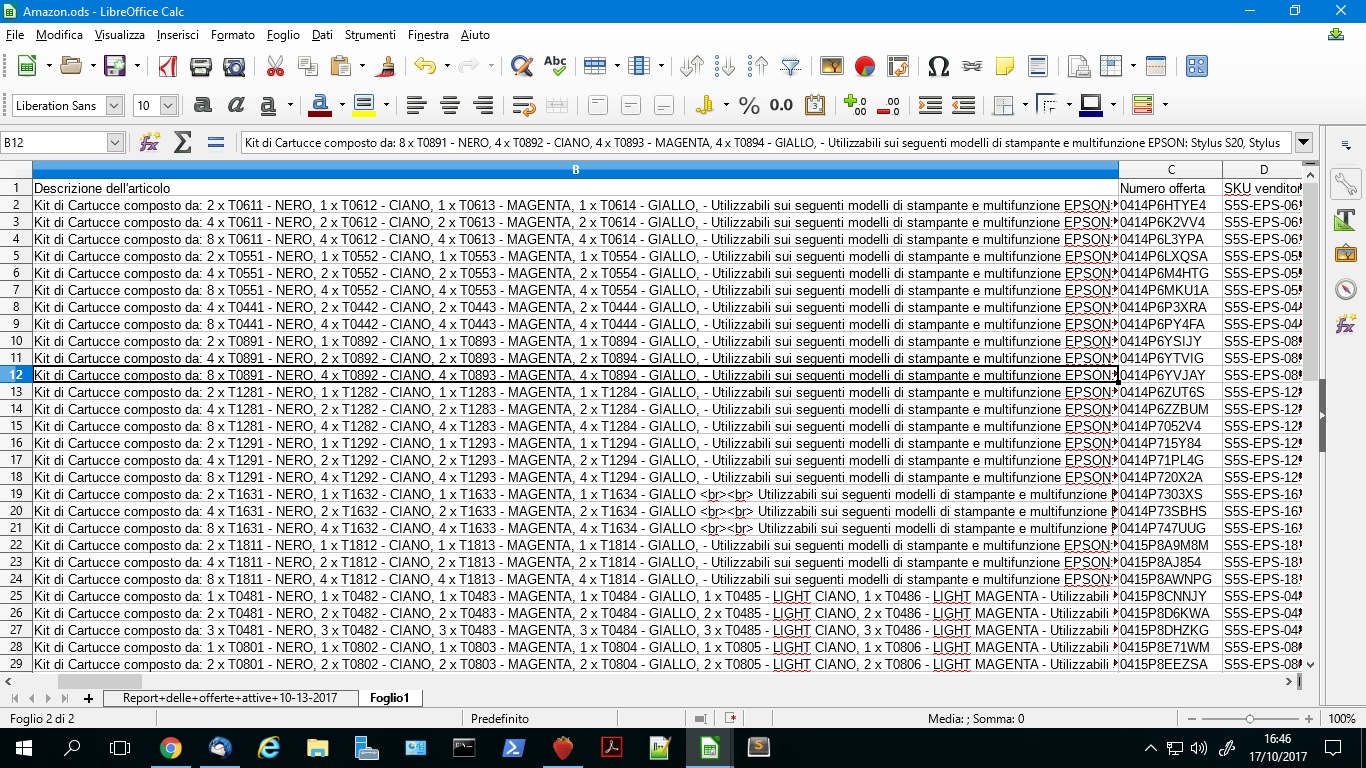Select column C header

(x=1170, y=170)
